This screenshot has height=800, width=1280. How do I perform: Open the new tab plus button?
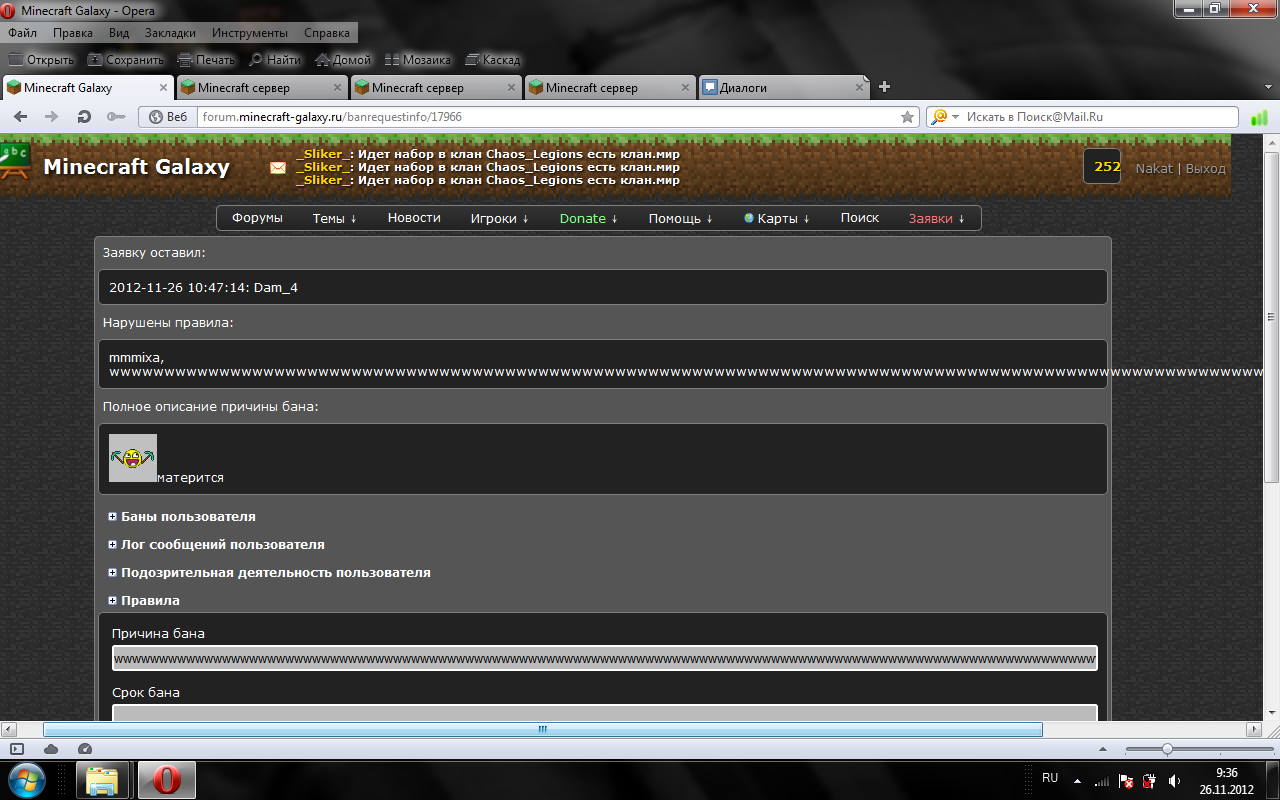tap(884, 88)
